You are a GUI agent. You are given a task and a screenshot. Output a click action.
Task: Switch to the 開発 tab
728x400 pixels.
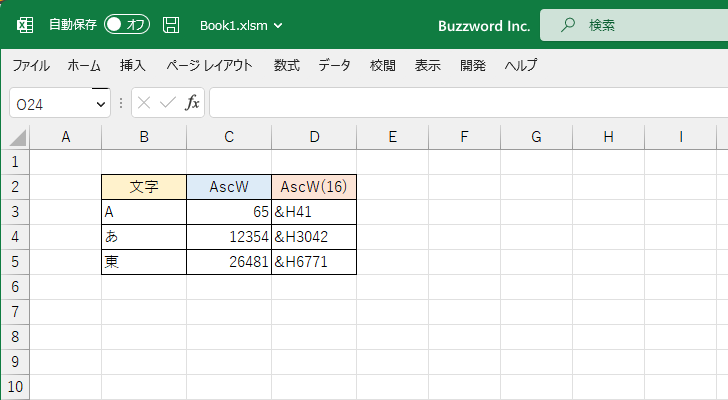[x=473, y=65]
